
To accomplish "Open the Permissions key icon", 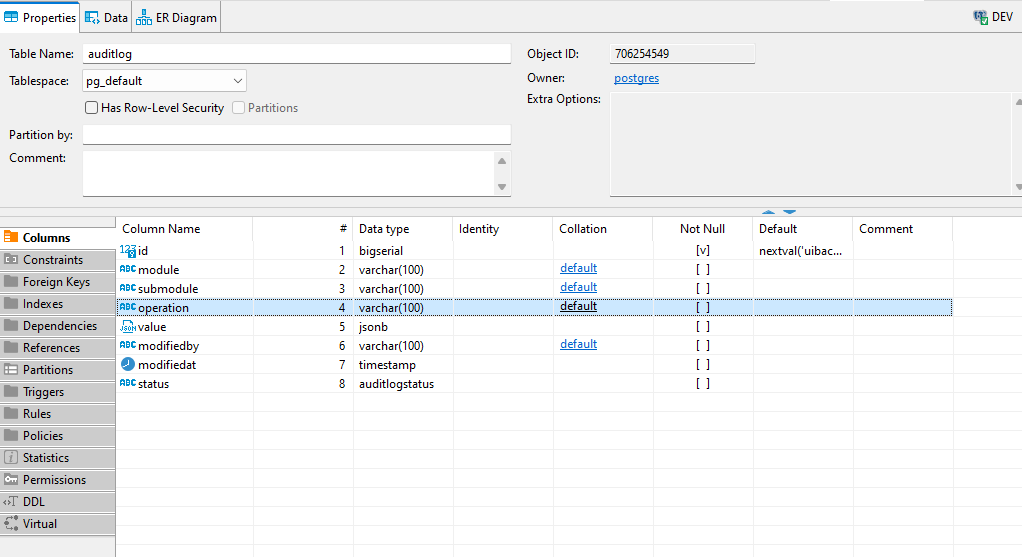I will pyautogui.click(x=11, y=480).
